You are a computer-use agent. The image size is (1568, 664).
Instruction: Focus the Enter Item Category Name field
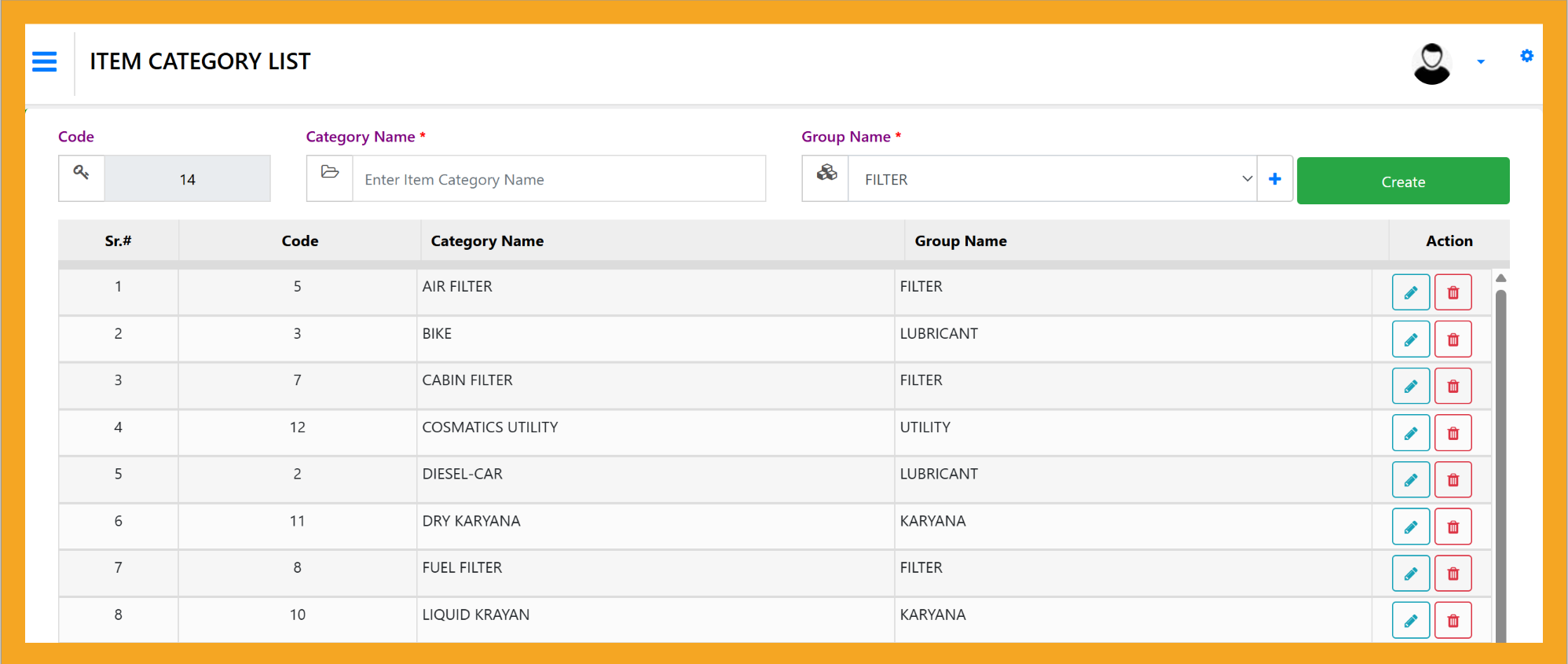tap(558, 179)
